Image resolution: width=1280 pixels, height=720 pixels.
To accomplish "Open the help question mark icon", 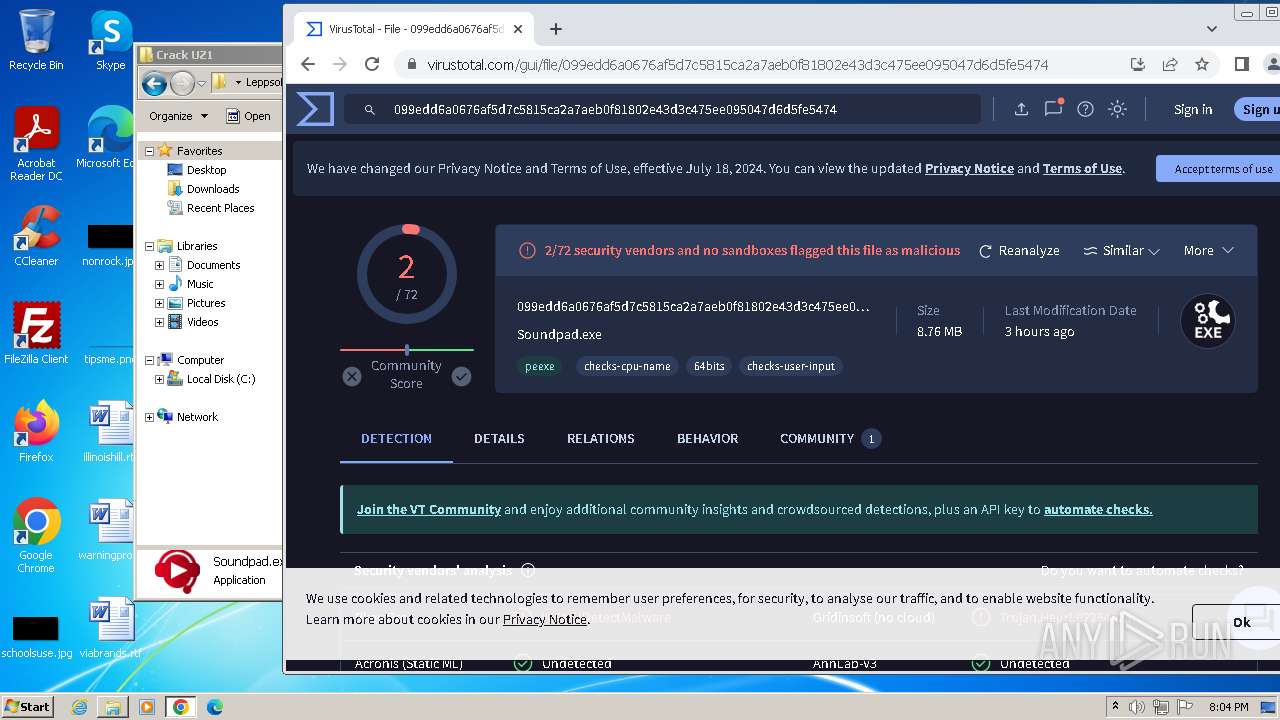I will (x=1085, y=109).
